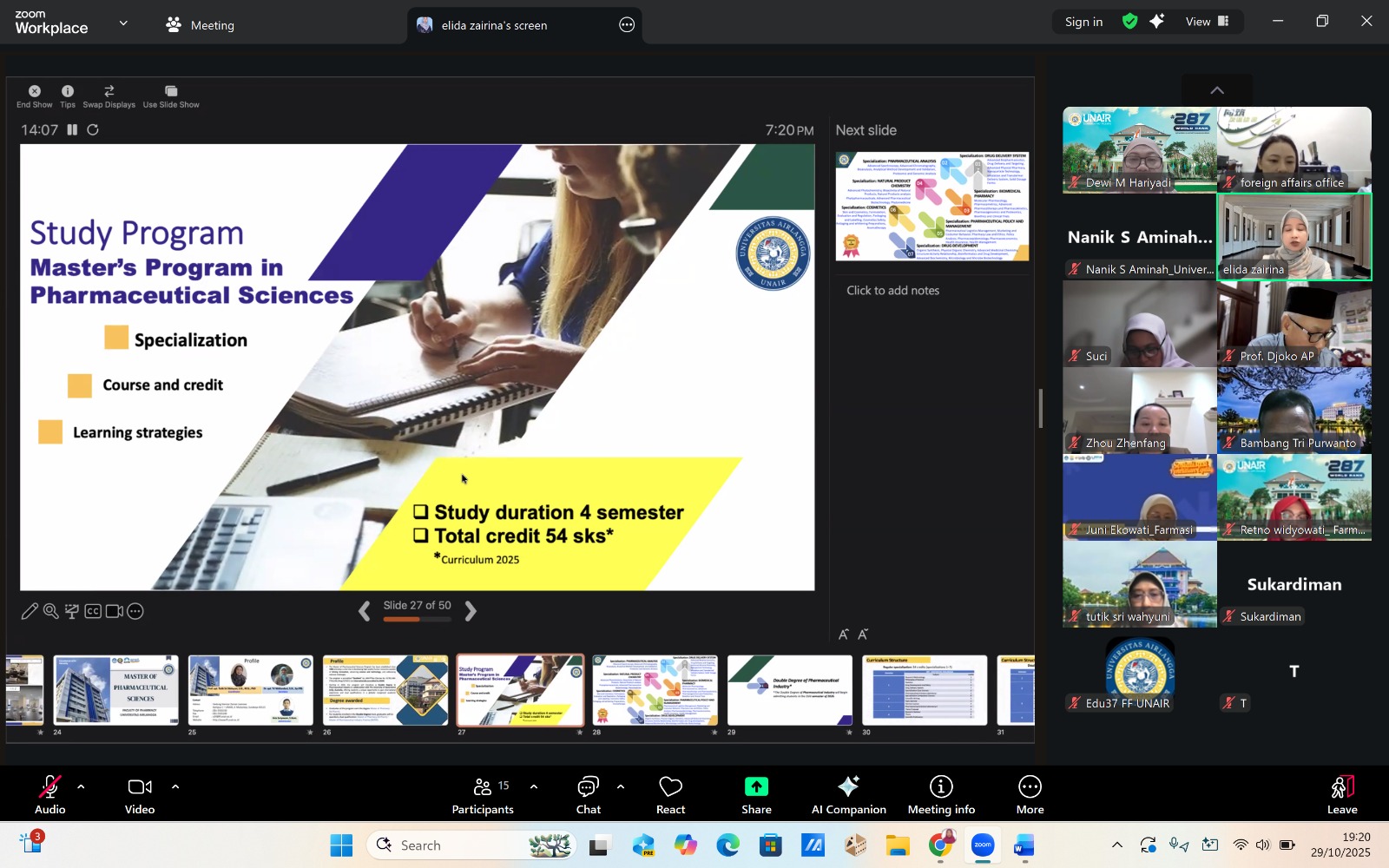The height and width of the screenshot is (868, 1389).
Task: Expand audio settings arrow next to Audio
Action: pyautogui.click(x=81, y=787)
